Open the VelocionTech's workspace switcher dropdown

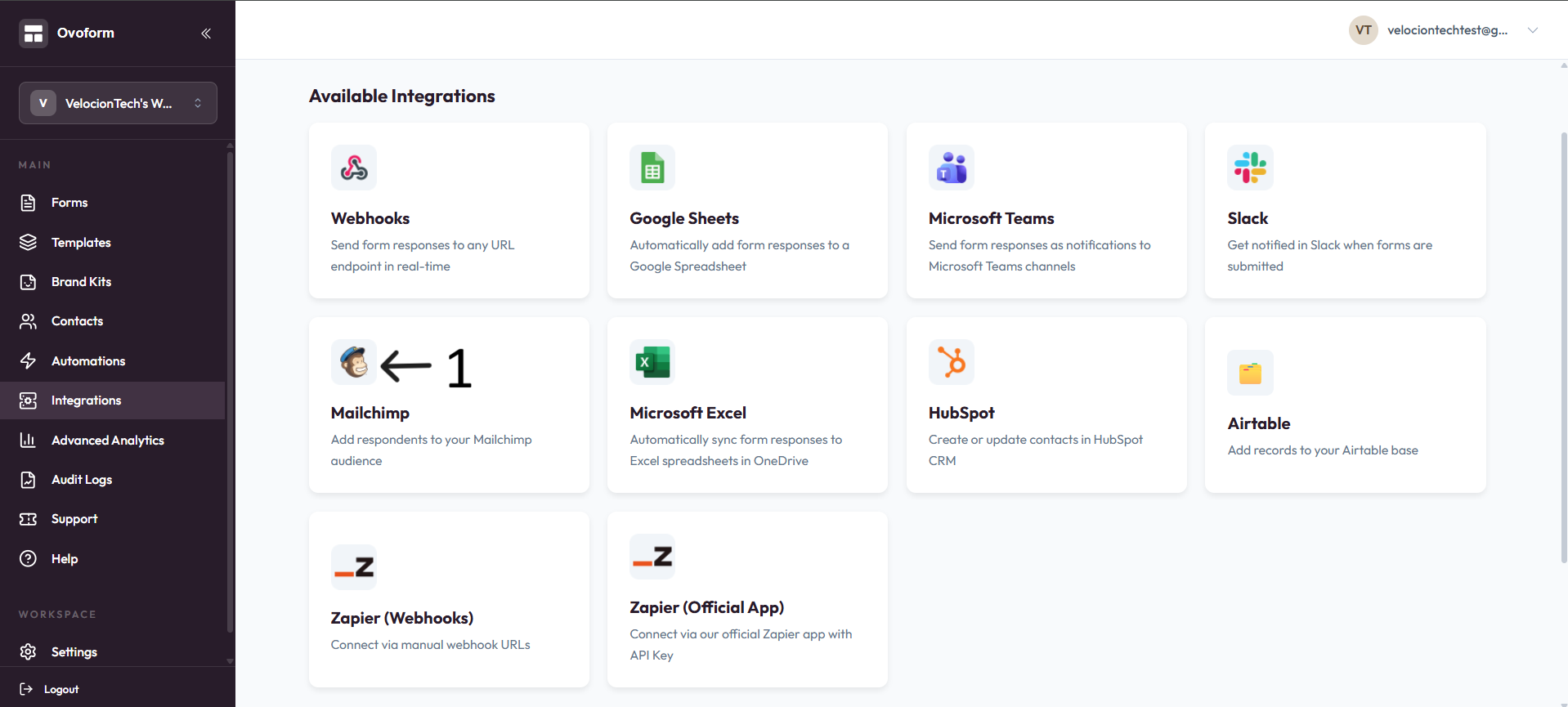[118, 103]
